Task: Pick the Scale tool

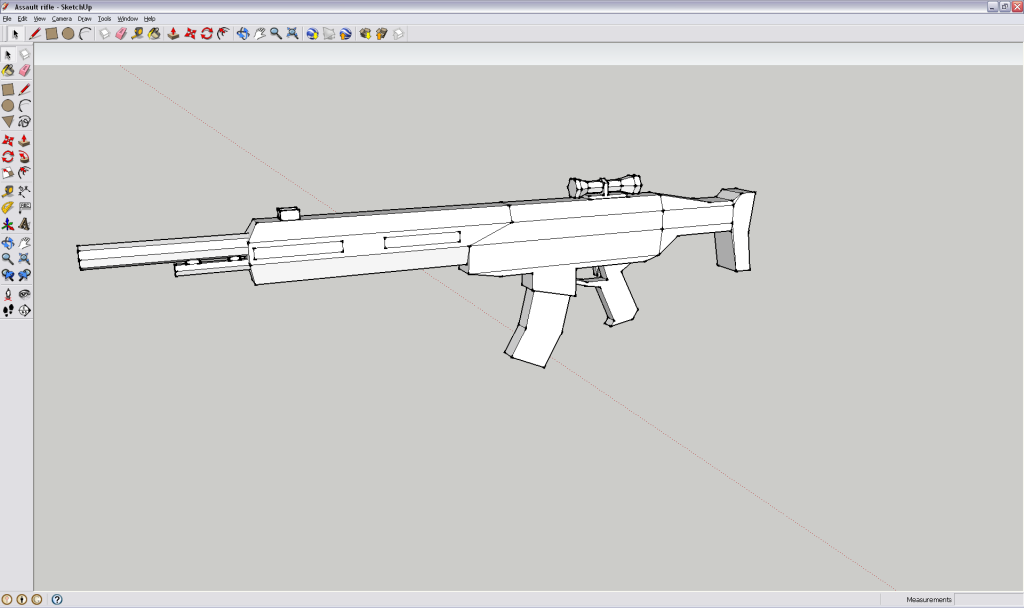Action: [8, 173]
